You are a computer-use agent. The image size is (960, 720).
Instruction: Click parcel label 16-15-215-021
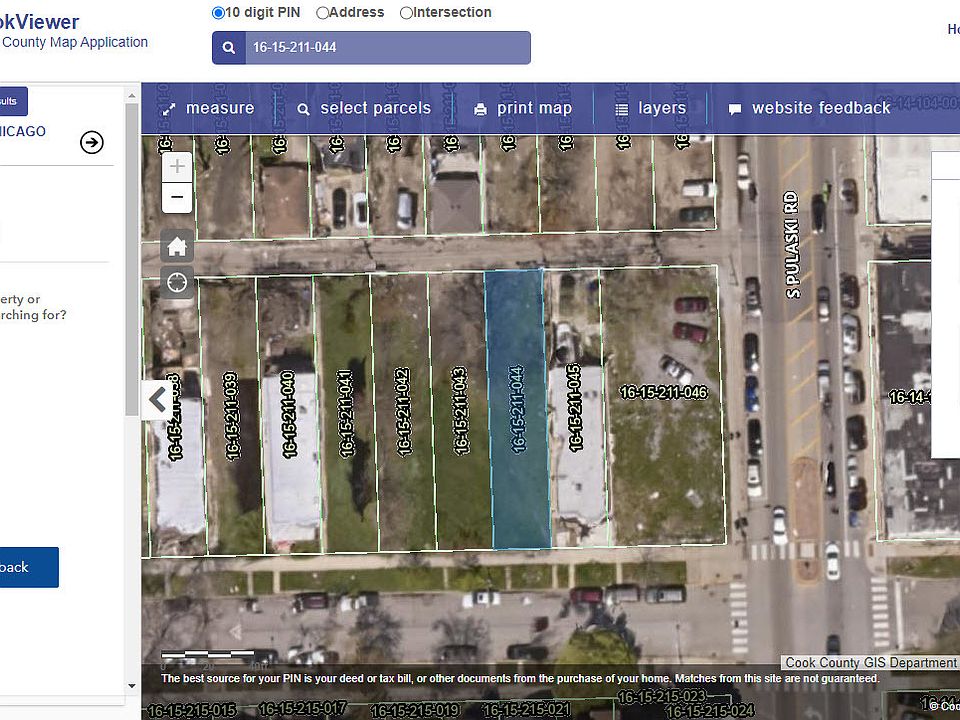click(527, 710)
